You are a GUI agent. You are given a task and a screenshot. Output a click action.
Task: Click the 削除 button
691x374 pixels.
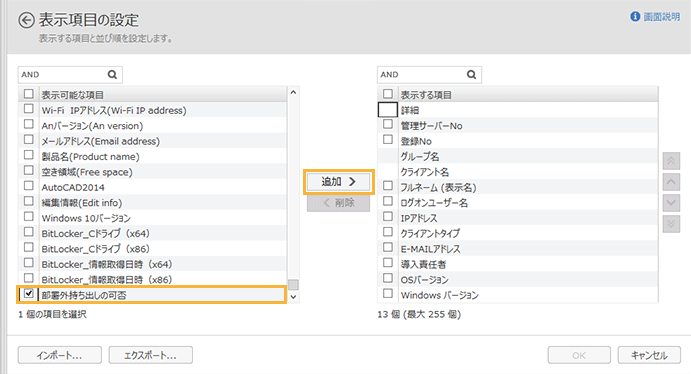coord(338,203)
